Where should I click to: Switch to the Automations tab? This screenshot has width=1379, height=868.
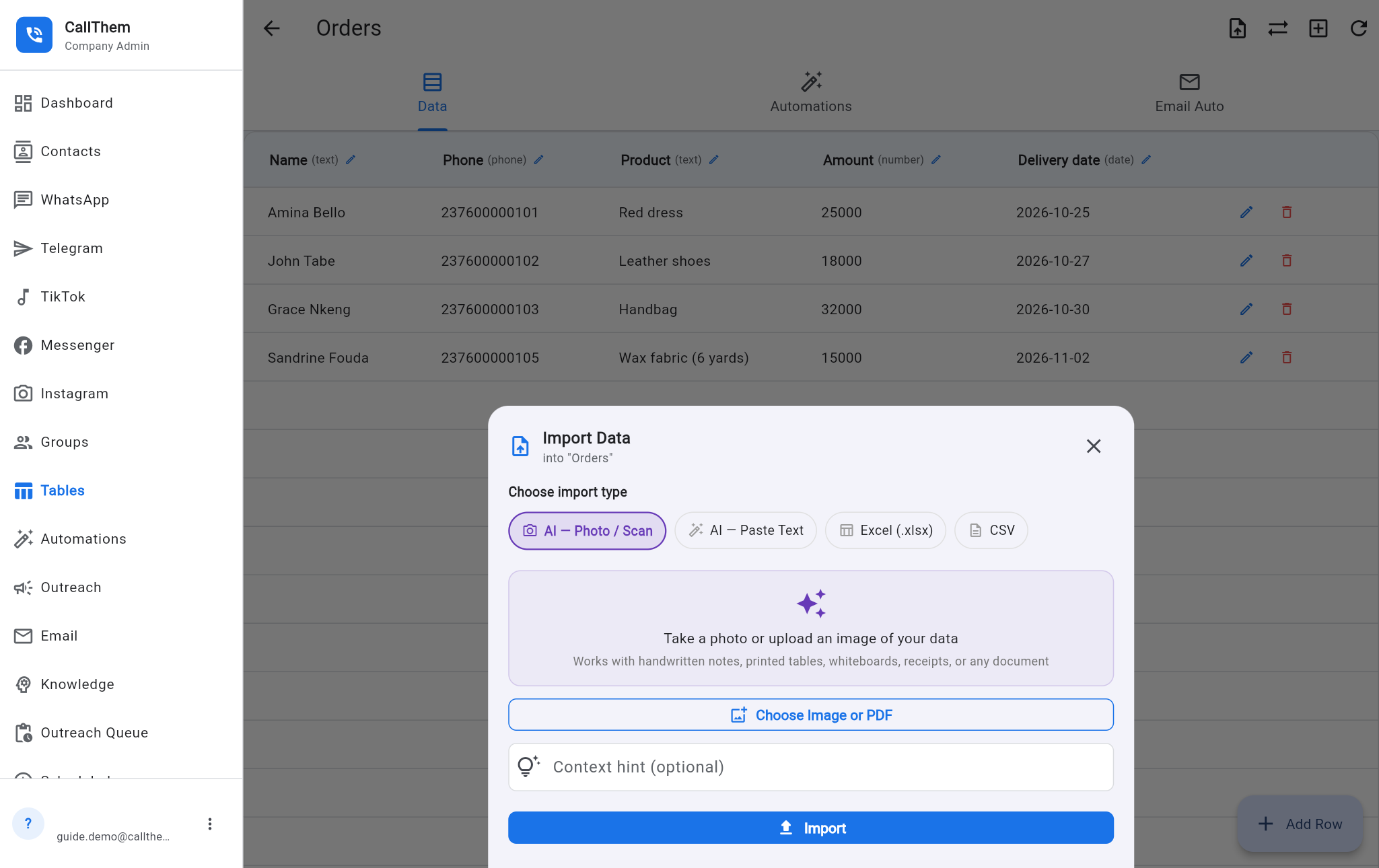click(810, 94)
